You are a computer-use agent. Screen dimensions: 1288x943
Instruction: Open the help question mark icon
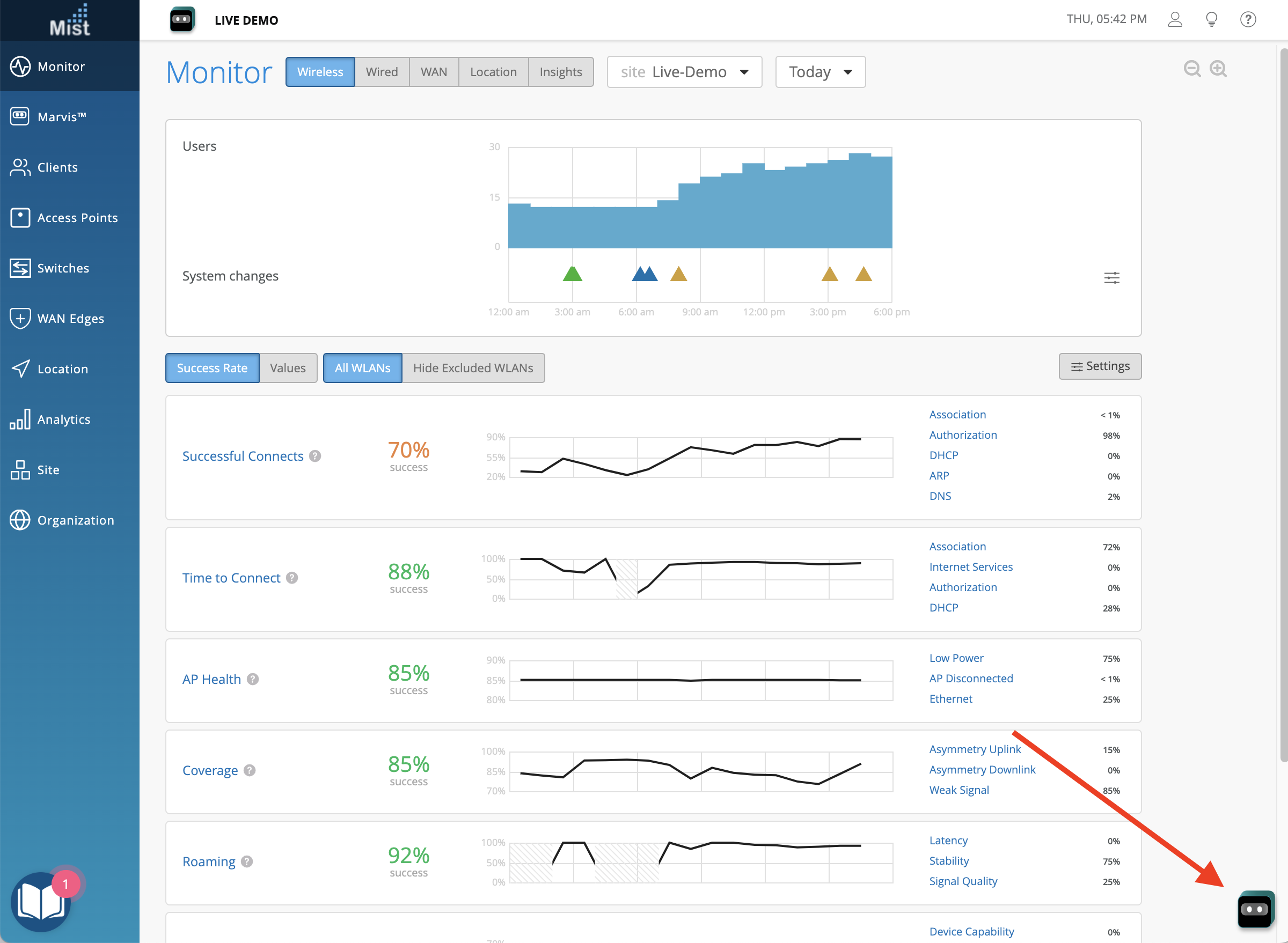point(1247,19)
